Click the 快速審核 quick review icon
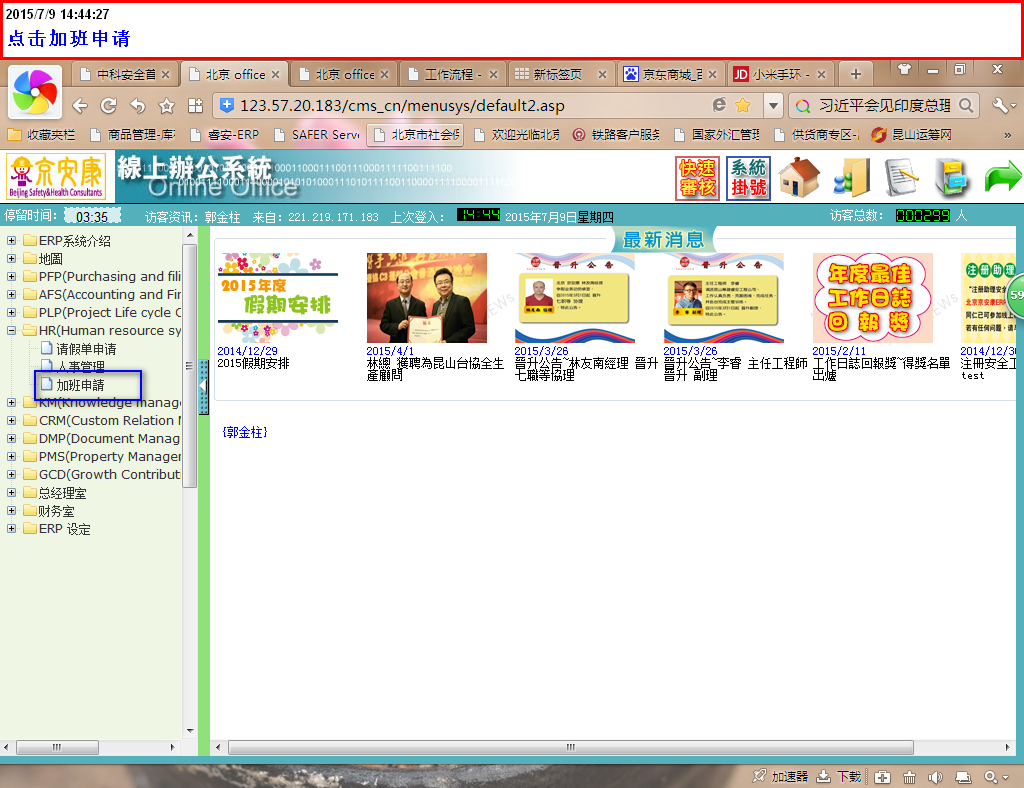 tap(697, 178)
